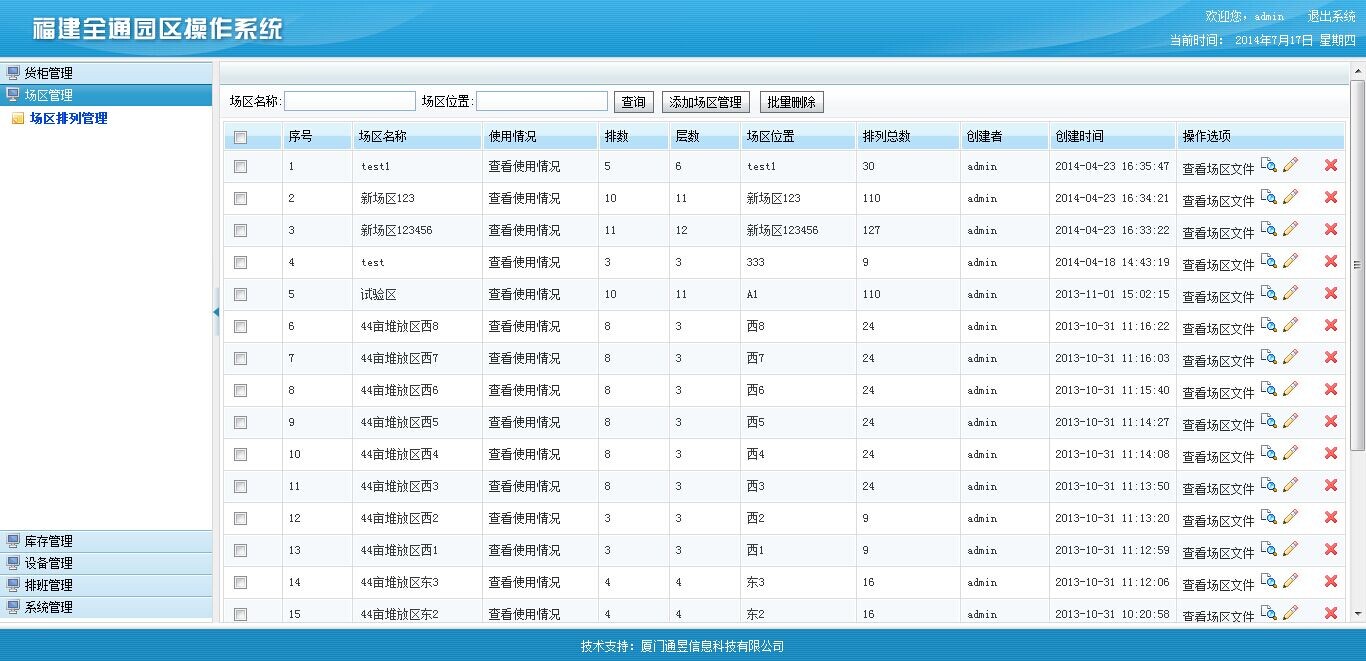Click the 批量删除 button
This screenshot has width=1366, height=661.
(792, 102)
